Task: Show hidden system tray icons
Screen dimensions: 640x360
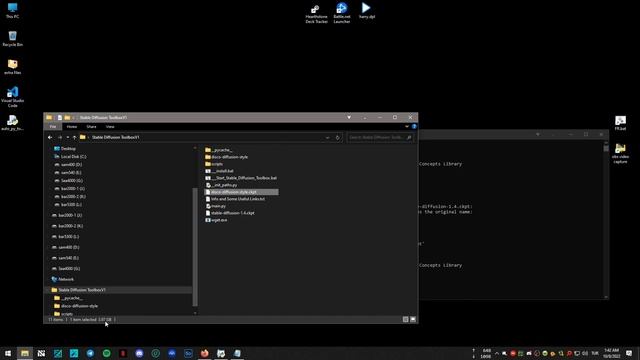Action: [x=497, y=353]
